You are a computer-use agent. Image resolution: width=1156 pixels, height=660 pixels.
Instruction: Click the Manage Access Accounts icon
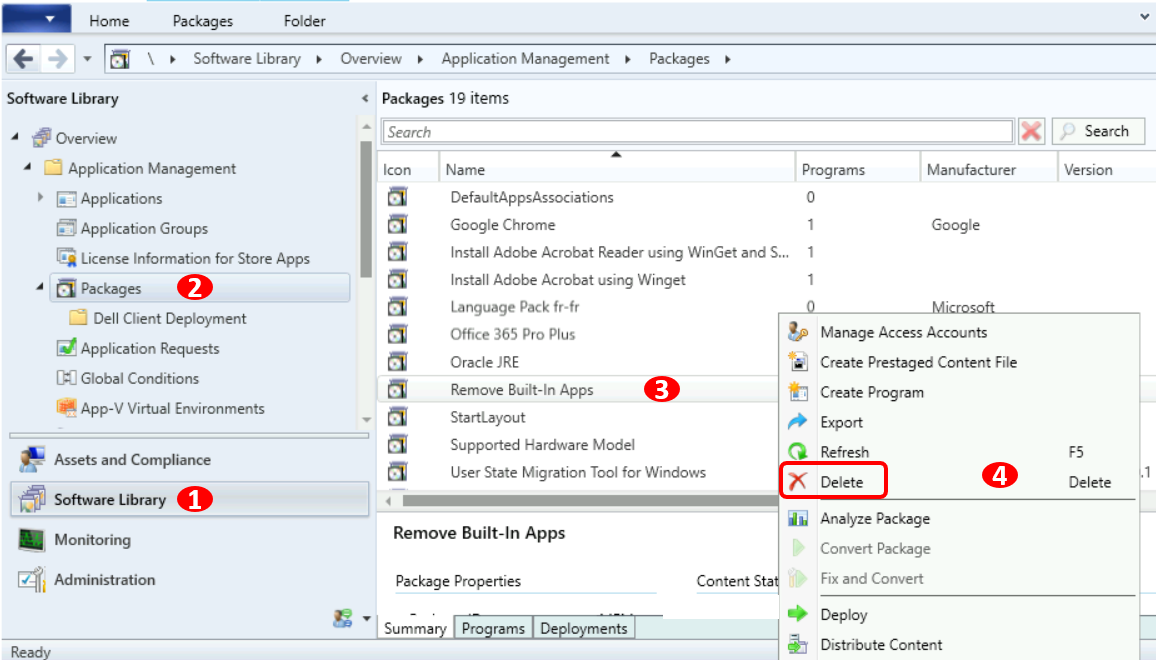click(x=797, y=332)
